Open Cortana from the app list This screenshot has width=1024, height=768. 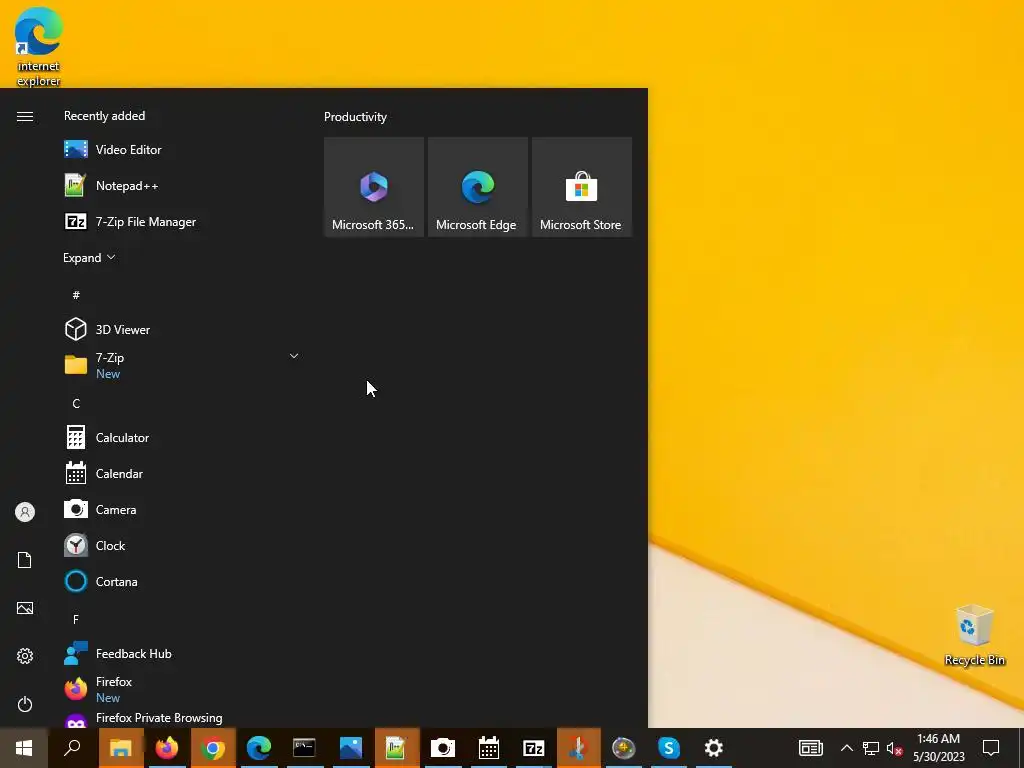(181, 581)
